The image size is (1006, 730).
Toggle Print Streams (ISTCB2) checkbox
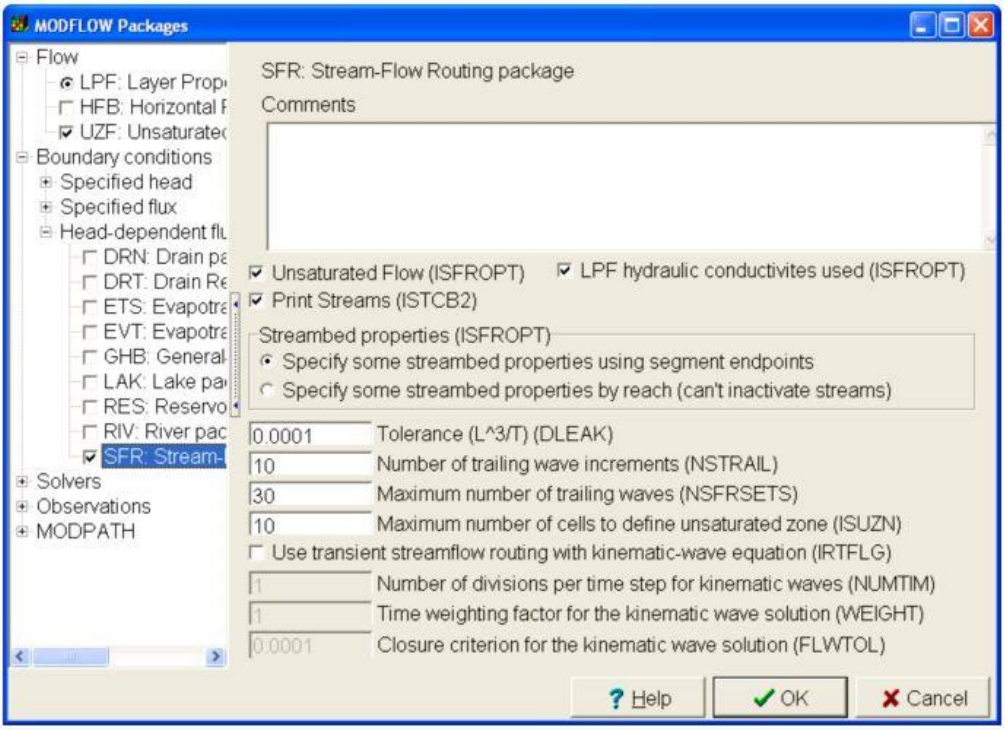coord(257,300)
